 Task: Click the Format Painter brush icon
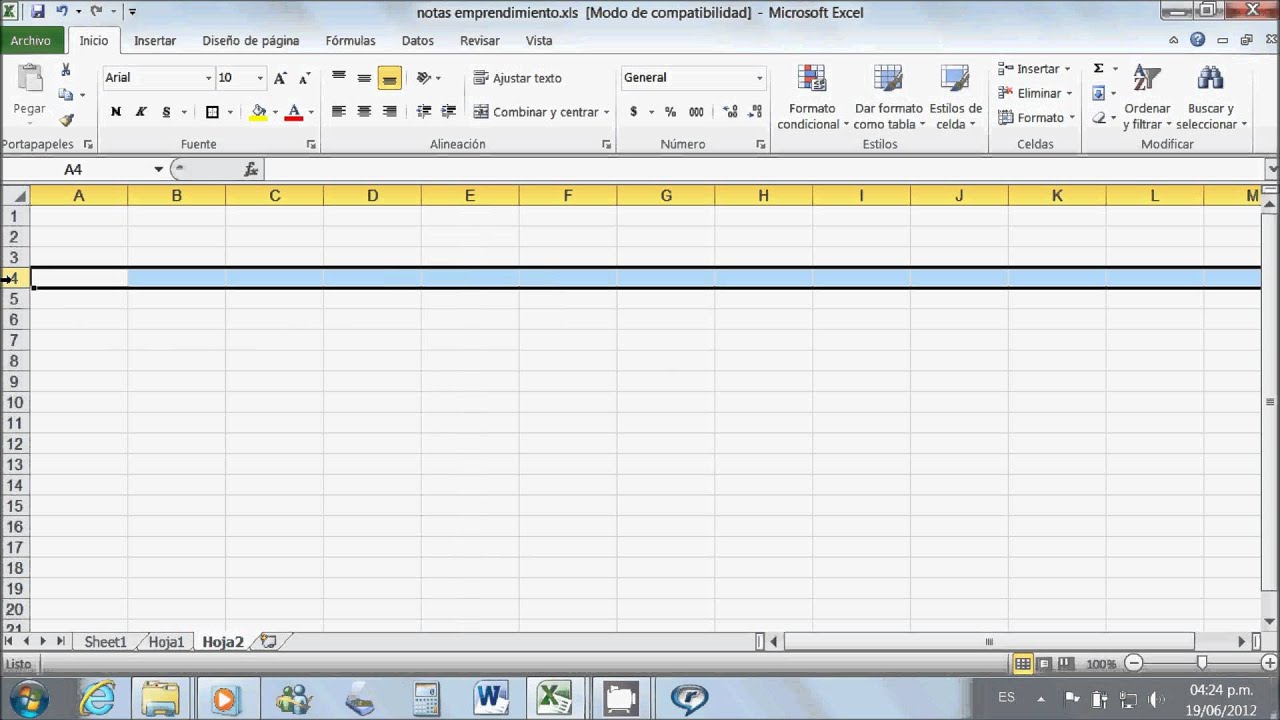pyautogui.click(x=66, y=120)
